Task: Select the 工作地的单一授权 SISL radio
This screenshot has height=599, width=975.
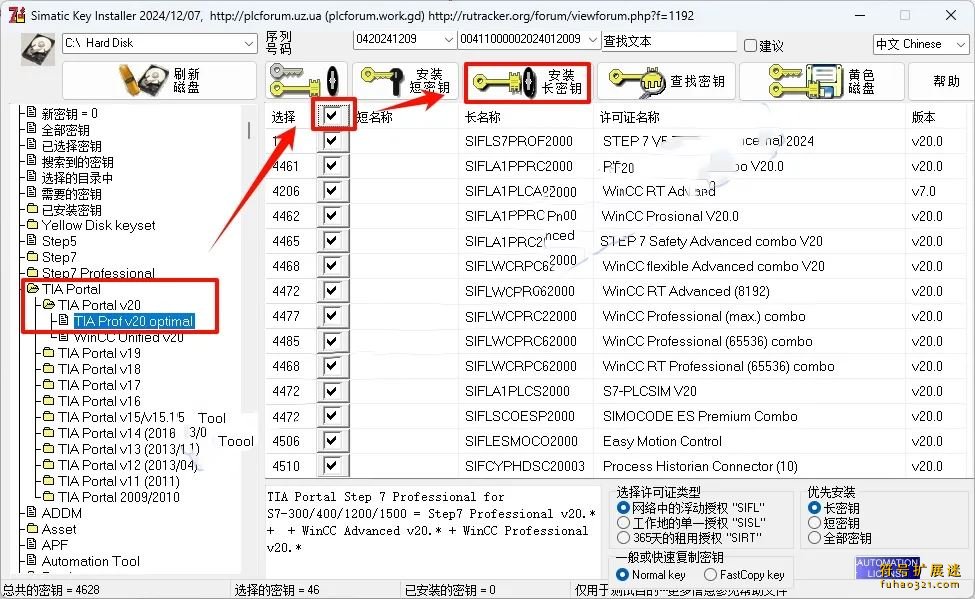Action: (623, 522)
